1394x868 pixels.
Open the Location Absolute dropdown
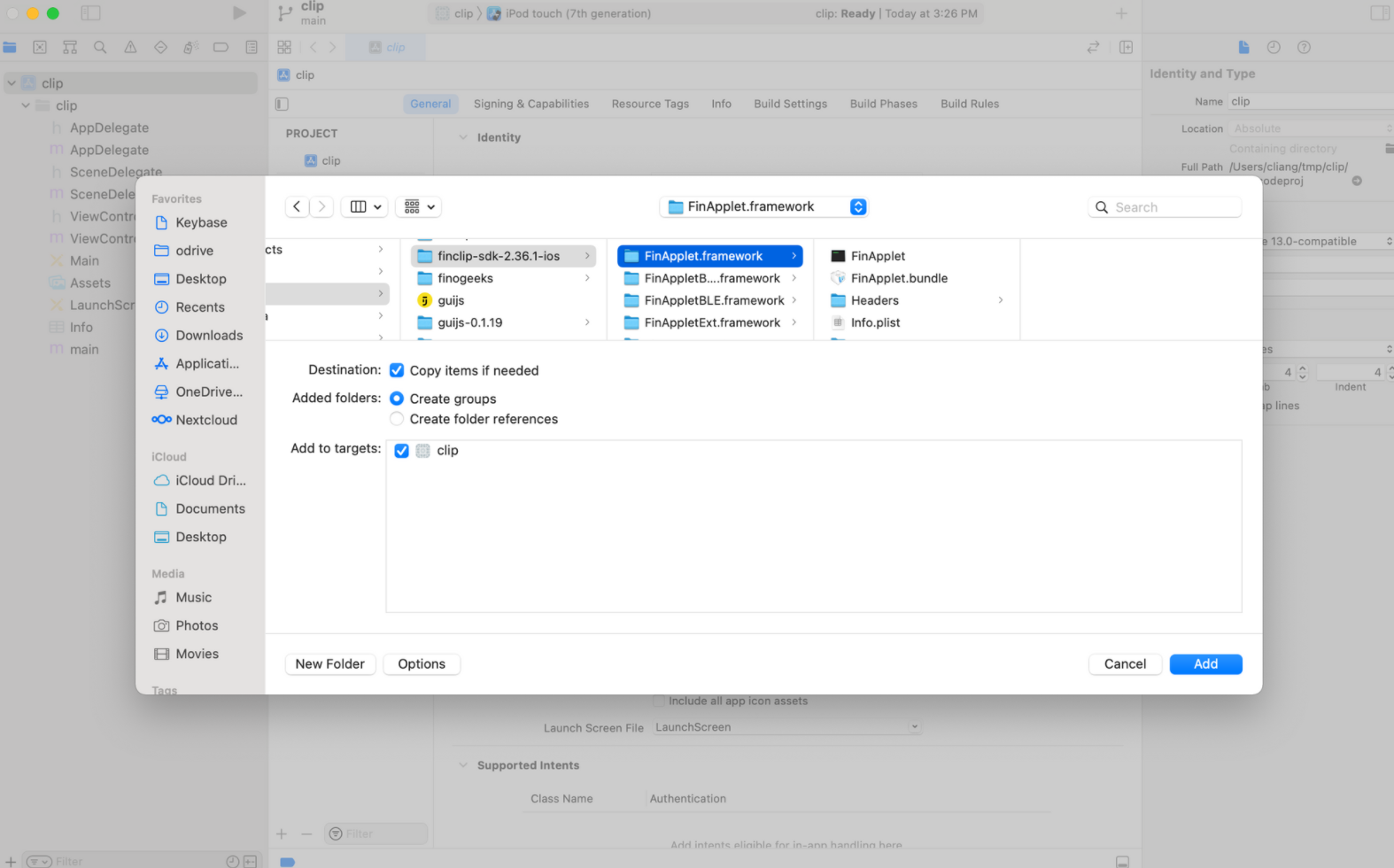(1312, 128)
